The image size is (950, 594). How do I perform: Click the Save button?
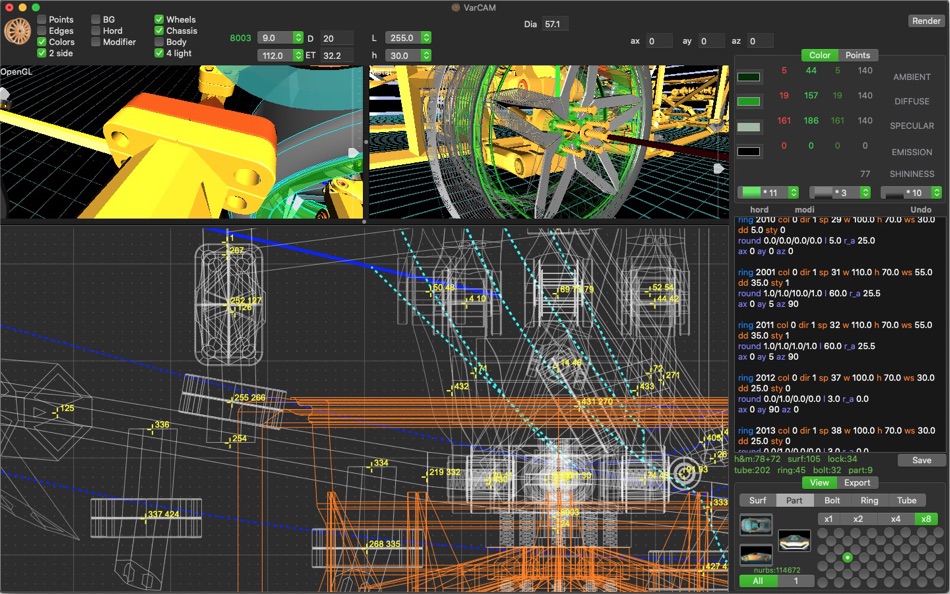pyautogui.click(x=922, y=461)
